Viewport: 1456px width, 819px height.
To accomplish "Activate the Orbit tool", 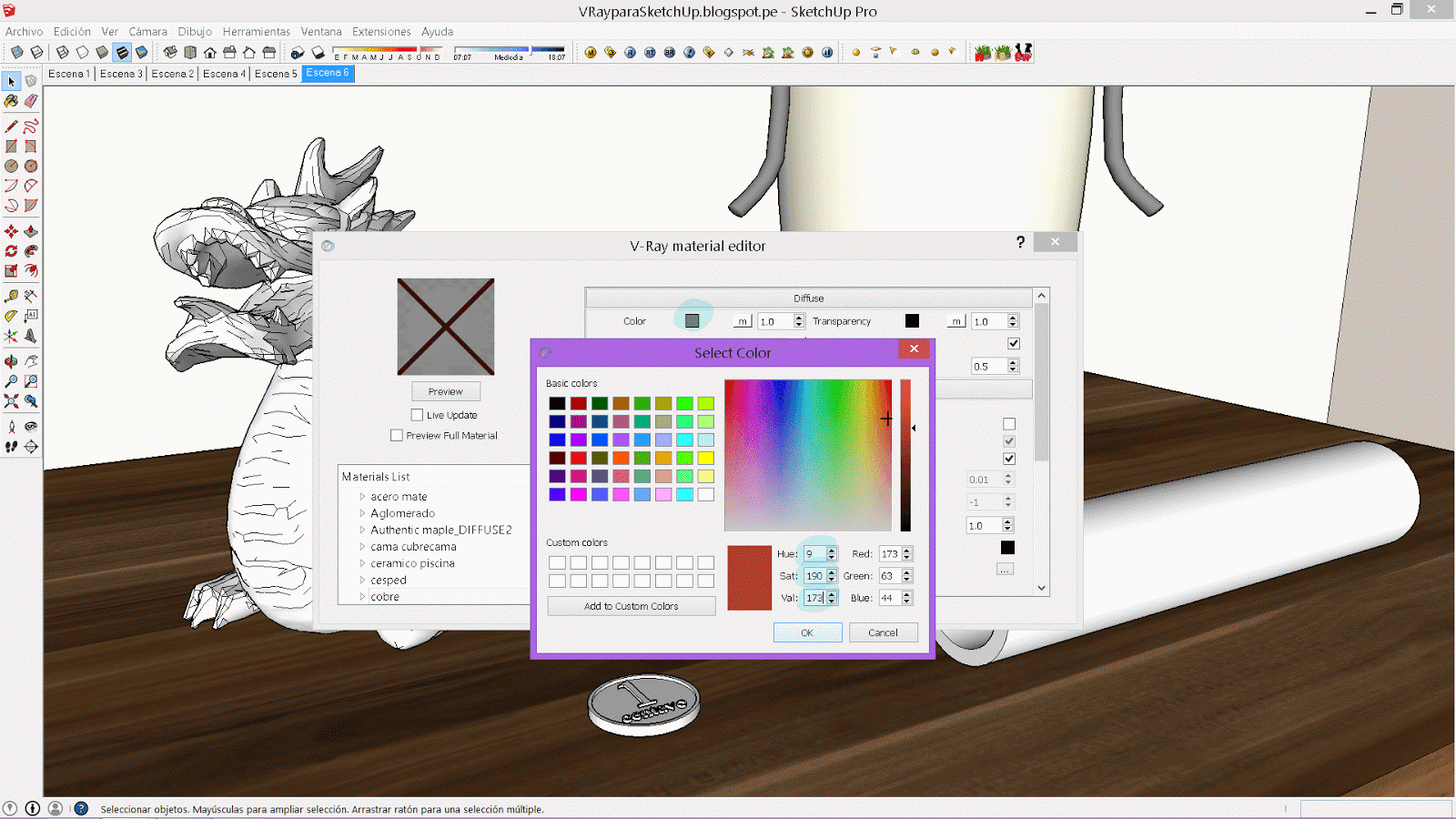I will coord(11,361).
